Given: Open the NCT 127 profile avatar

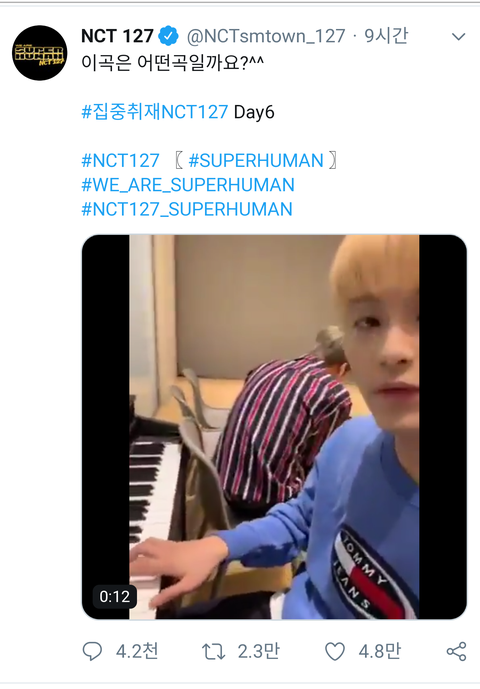Looking at the screenshot, I should point(40,53).
